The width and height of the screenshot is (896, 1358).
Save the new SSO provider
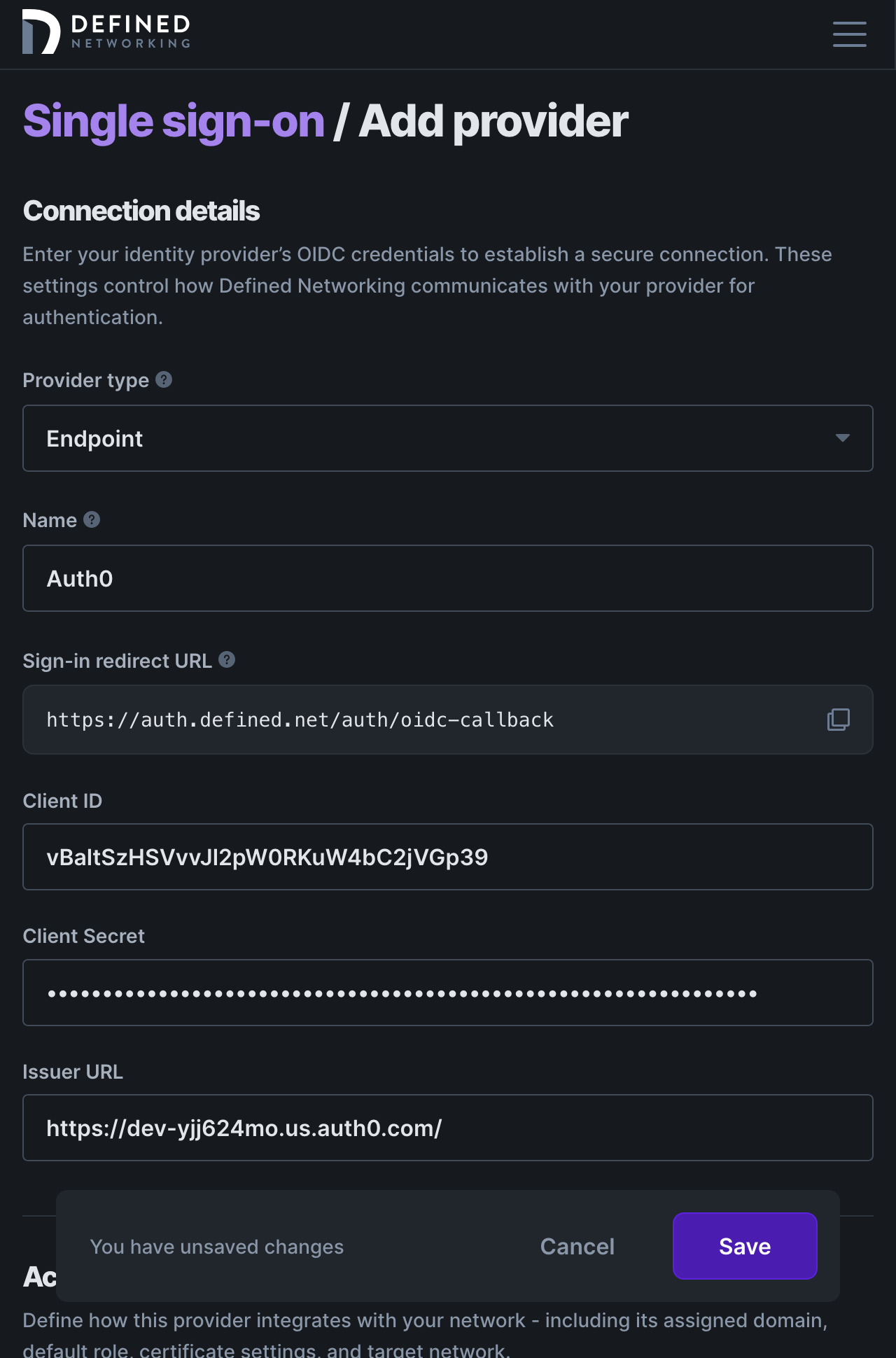coord(744,1246)
